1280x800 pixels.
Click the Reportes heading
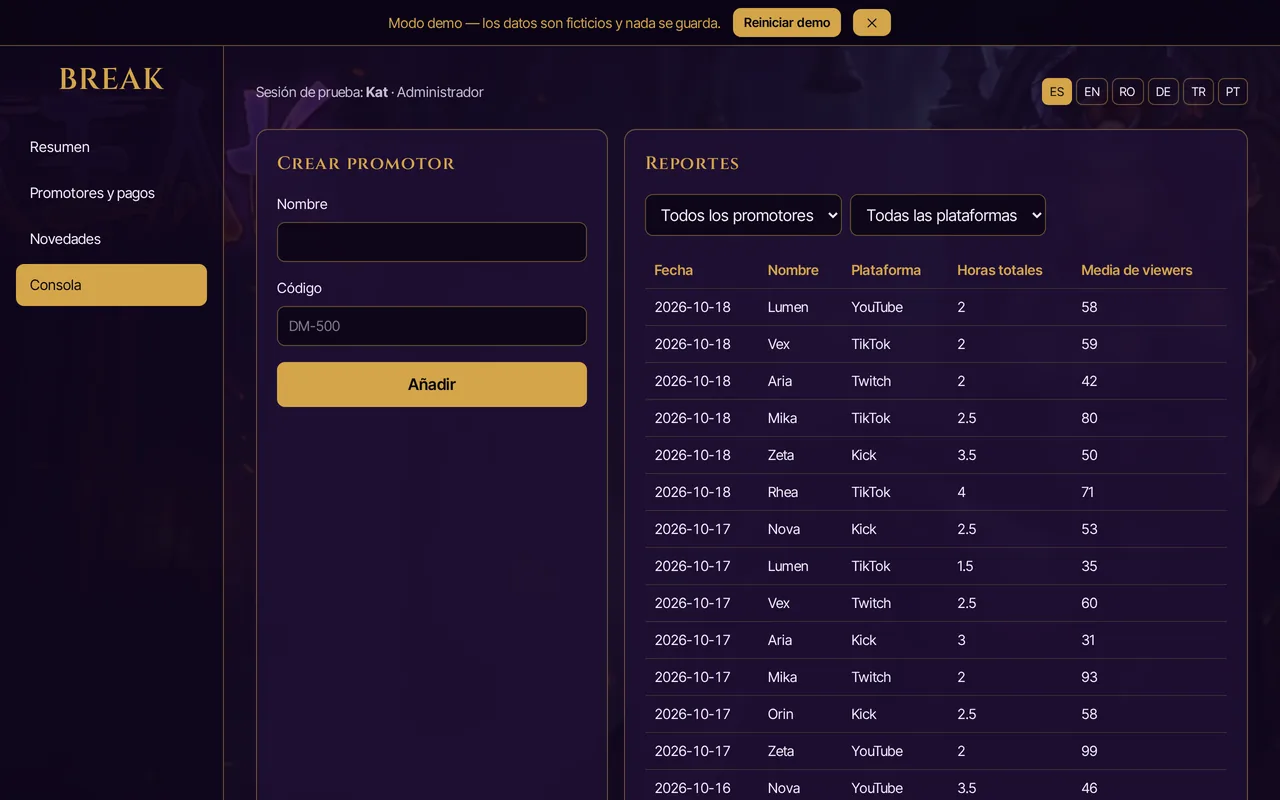(x=692, y=163)
